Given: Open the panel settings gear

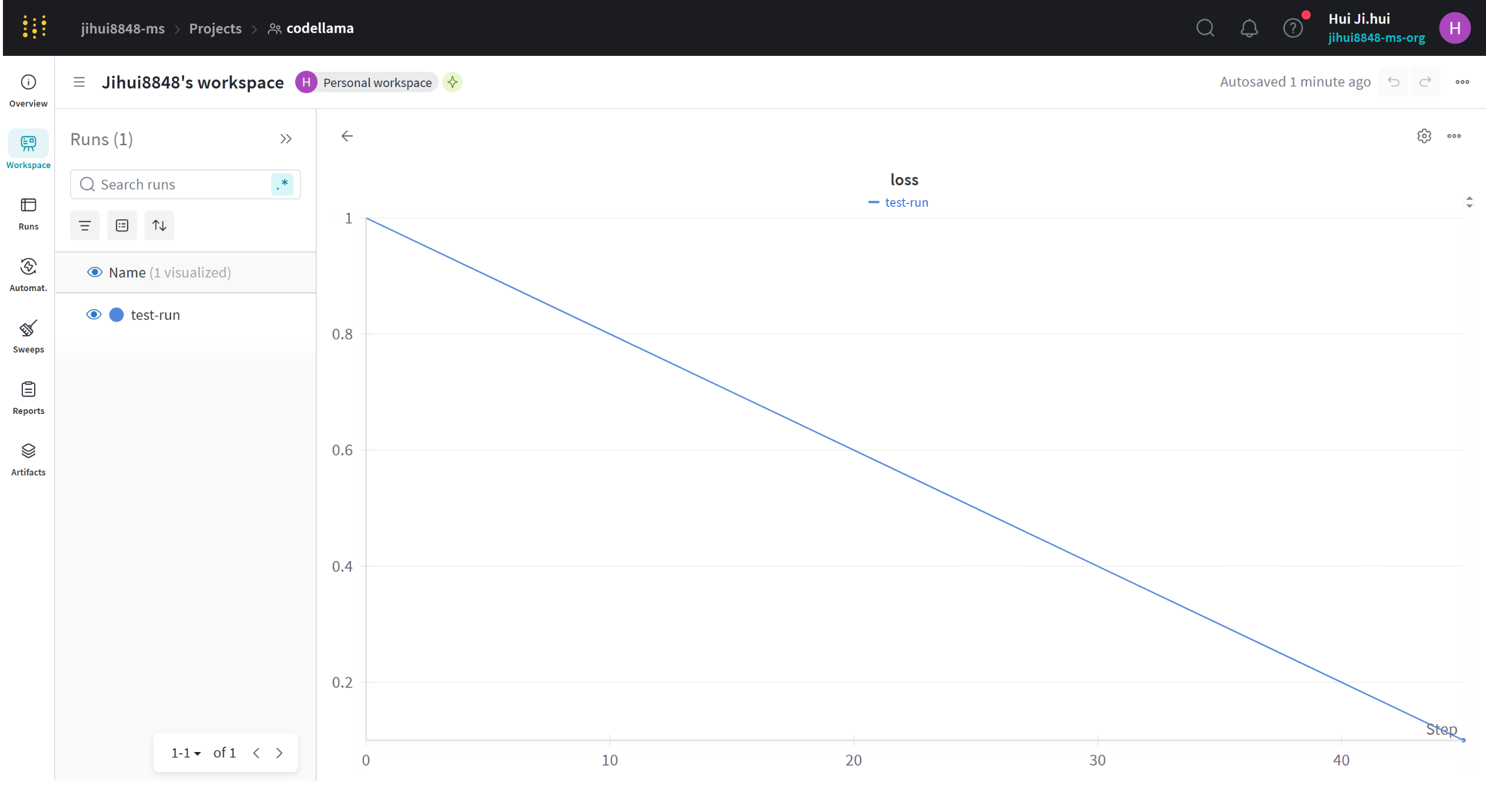Looking at the screenshot, I should coord(1424,136).
